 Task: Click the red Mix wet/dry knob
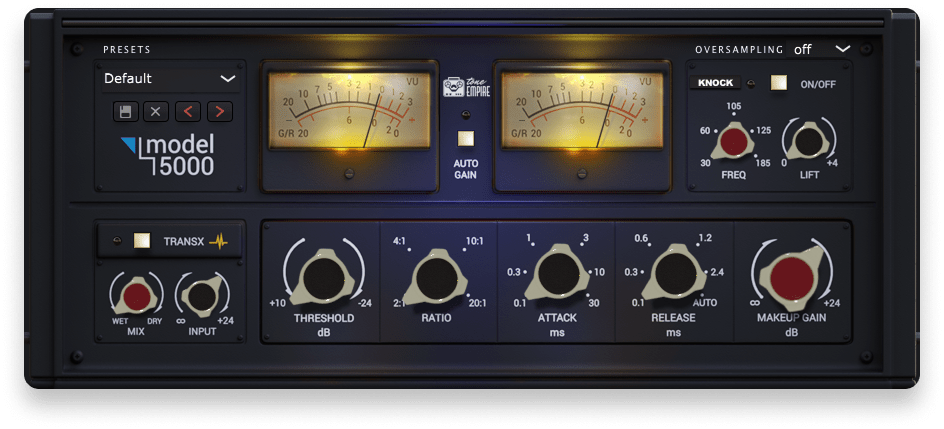[136, 296]
